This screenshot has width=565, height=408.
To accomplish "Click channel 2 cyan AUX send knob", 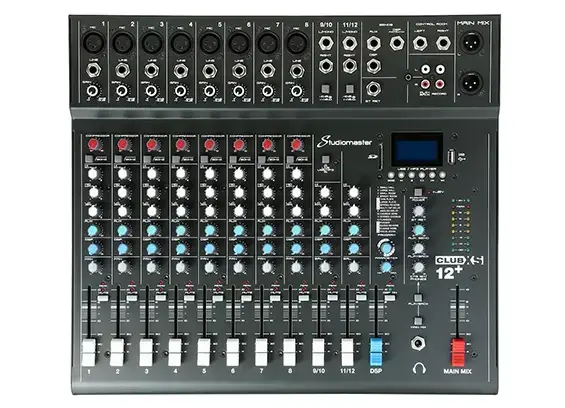I will pyautogui.click(x=122, y=230).
